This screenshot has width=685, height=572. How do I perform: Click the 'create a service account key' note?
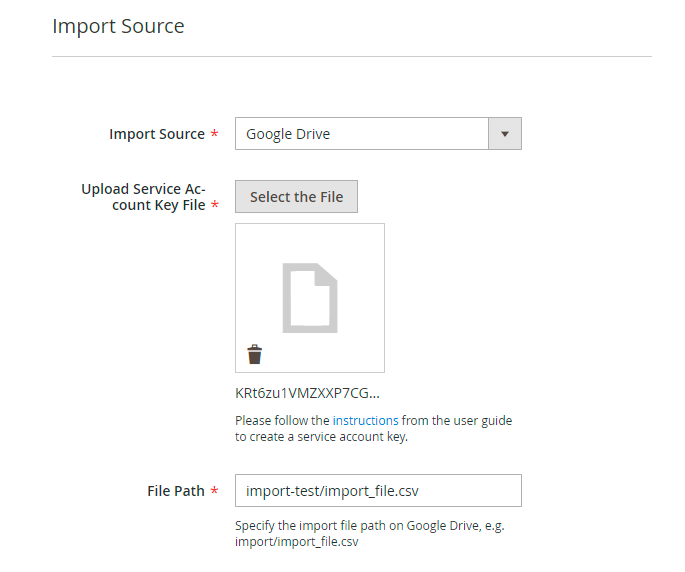pos(321,437)
